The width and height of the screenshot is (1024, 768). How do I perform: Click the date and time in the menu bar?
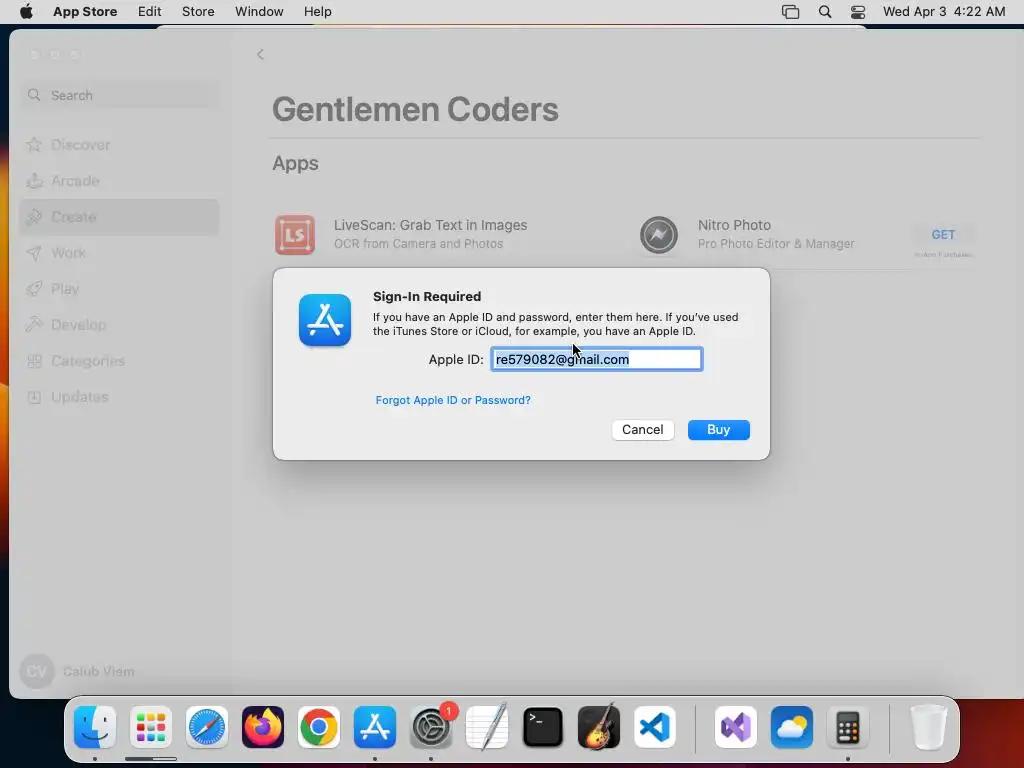coord(944,12)
